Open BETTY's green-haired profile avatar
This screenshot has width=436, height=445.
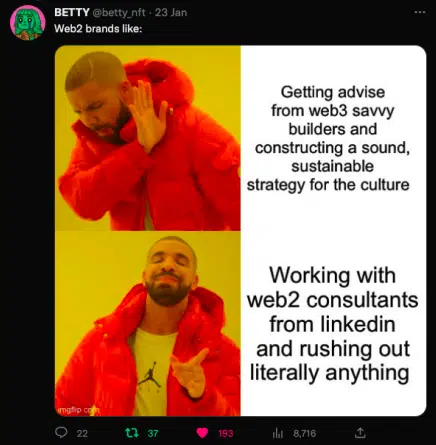point(28,23)
